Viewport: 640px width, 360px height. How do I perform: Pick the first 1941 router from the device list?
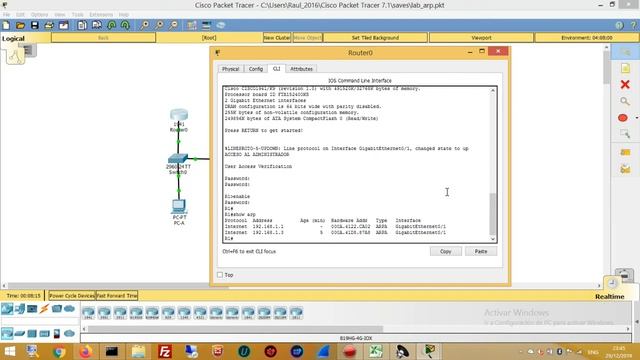88,313
